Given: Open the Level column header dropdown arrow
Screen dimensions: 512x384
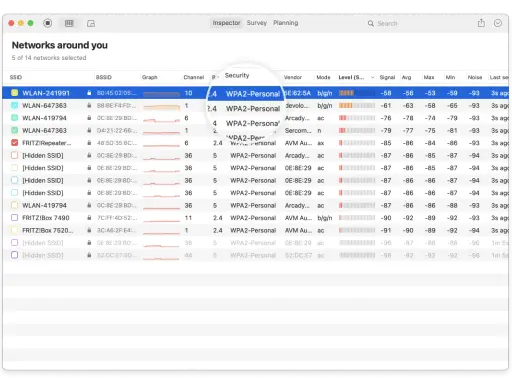Looking at the screenshot, I should [x=372, y=77].
